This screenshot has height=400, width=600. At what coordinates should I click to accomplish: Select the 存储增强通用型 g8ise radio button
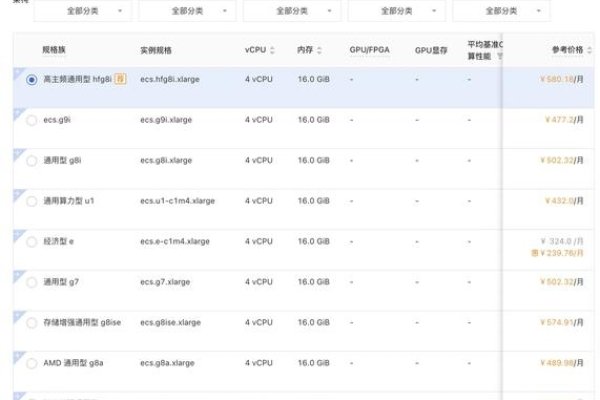(x=32, y=323)
